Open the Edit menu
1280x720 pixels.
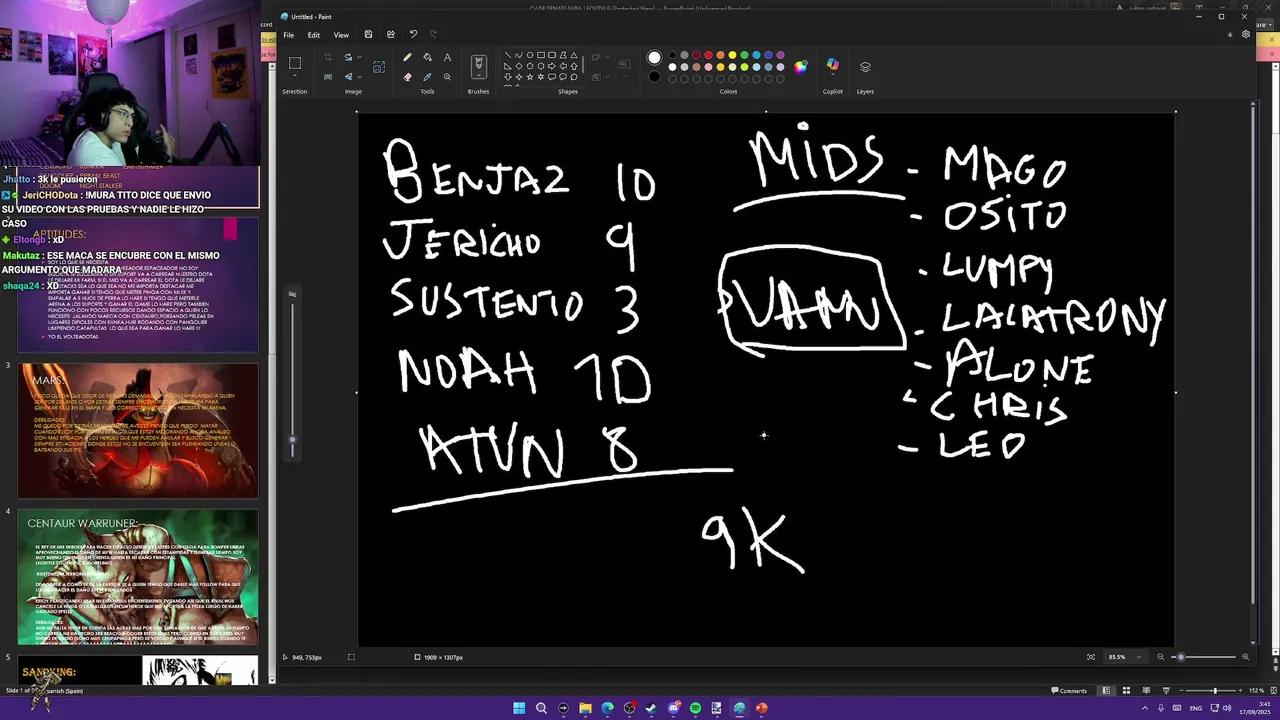[313, 35]
